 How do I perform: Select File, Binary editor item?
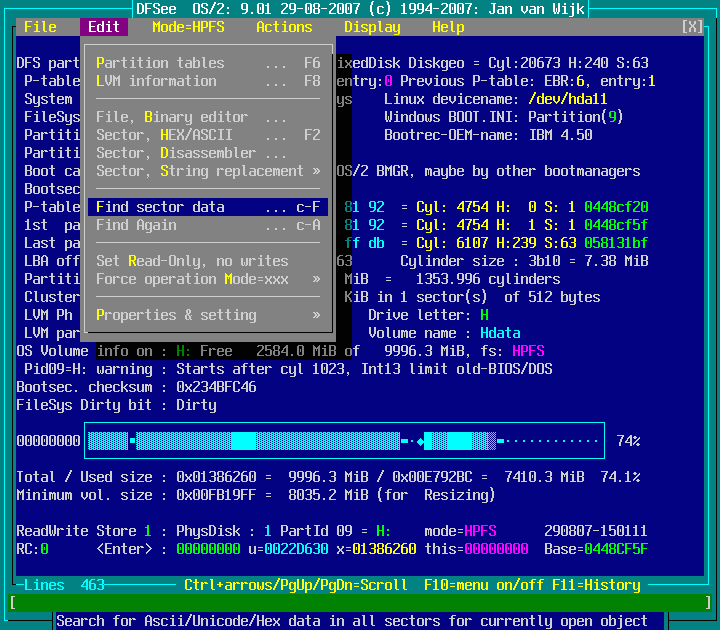208,117
